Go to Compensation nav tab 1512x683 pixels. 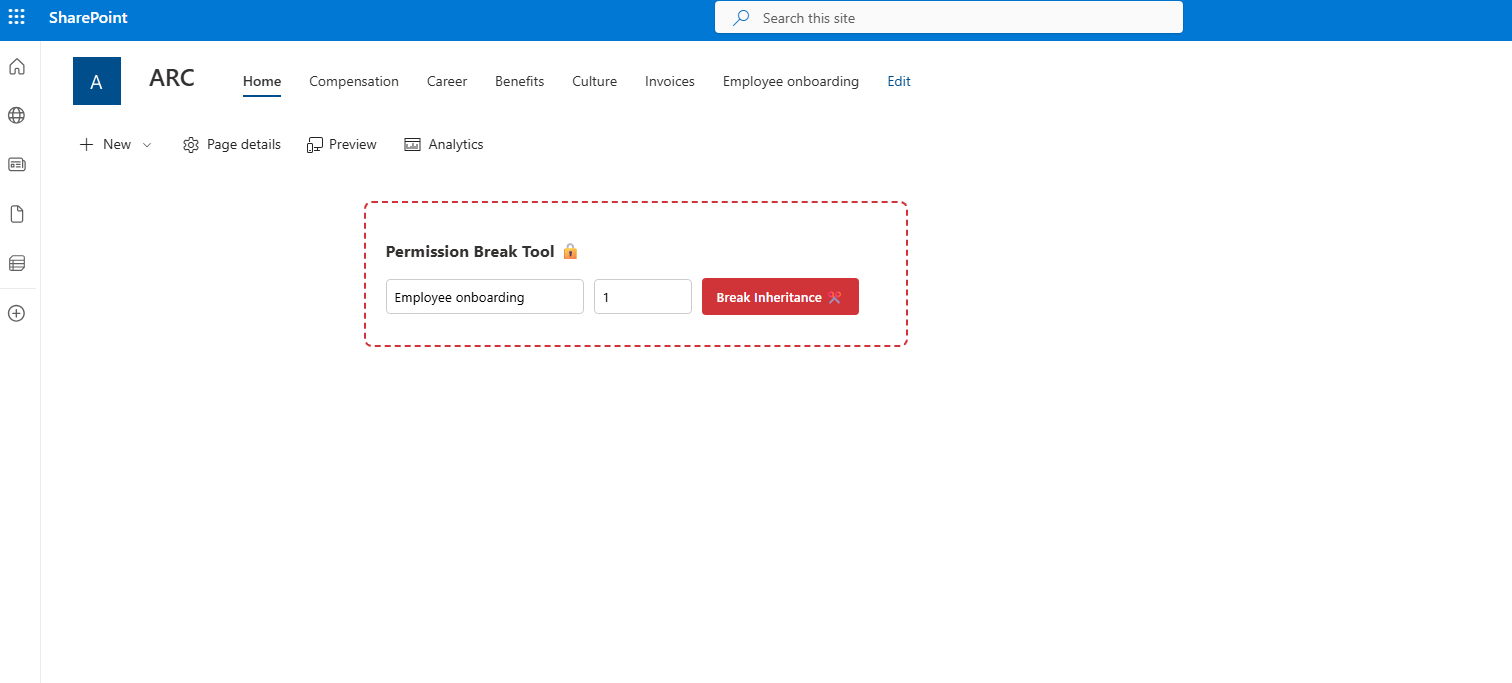pyautogui.click(x=354, y=82)
